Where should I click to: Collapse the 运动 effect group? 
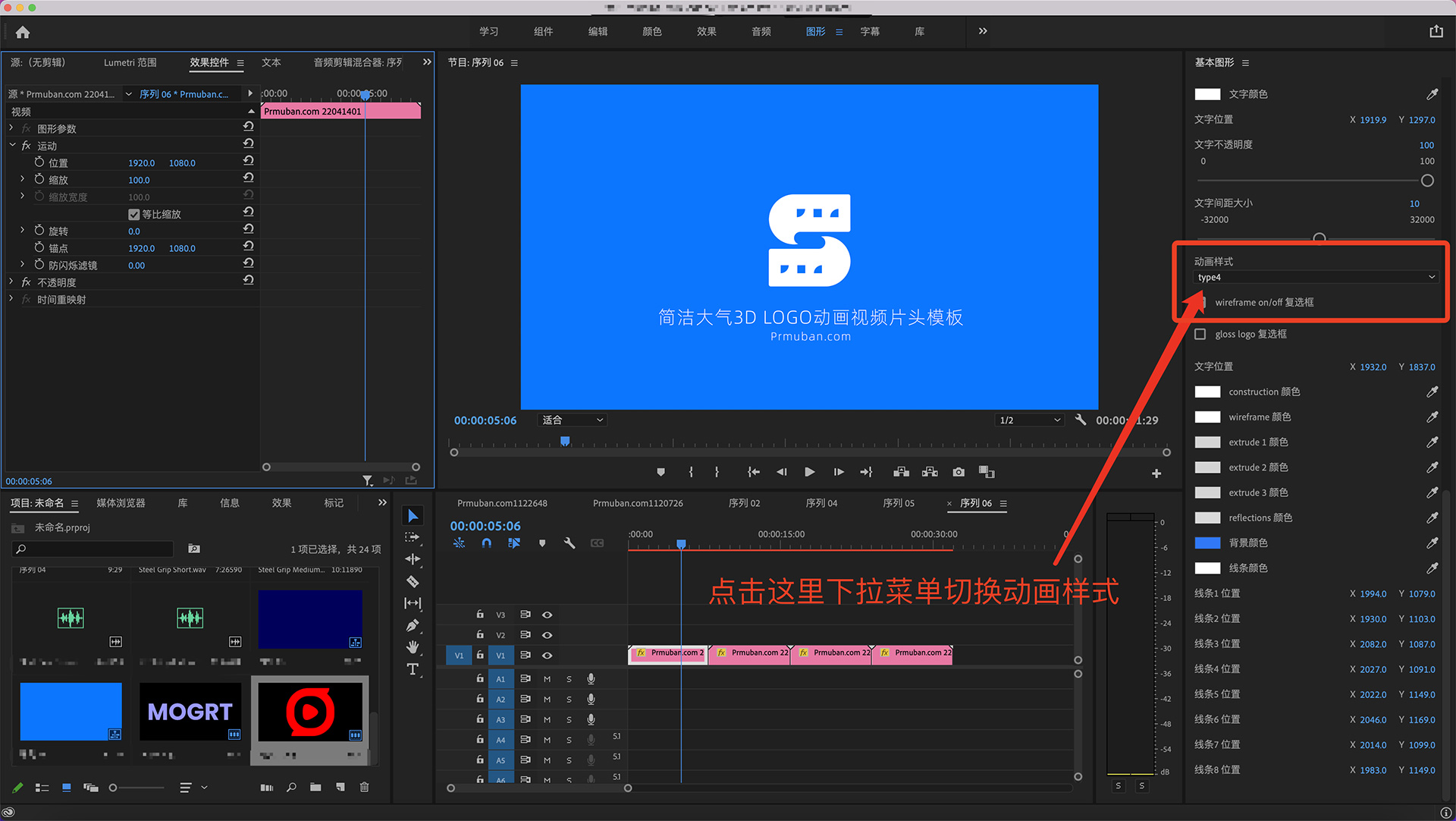(11, 145)
